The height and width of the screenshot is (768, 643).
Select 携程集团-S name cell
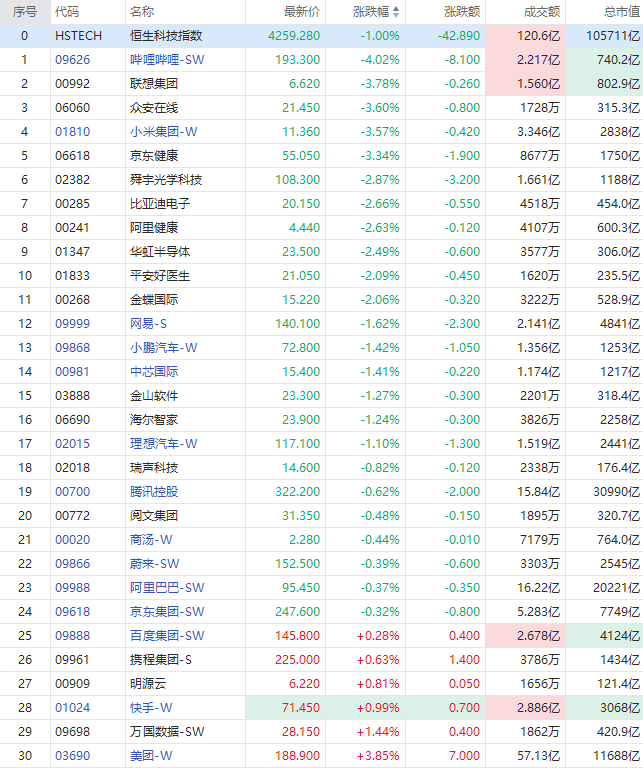point(161,660)
